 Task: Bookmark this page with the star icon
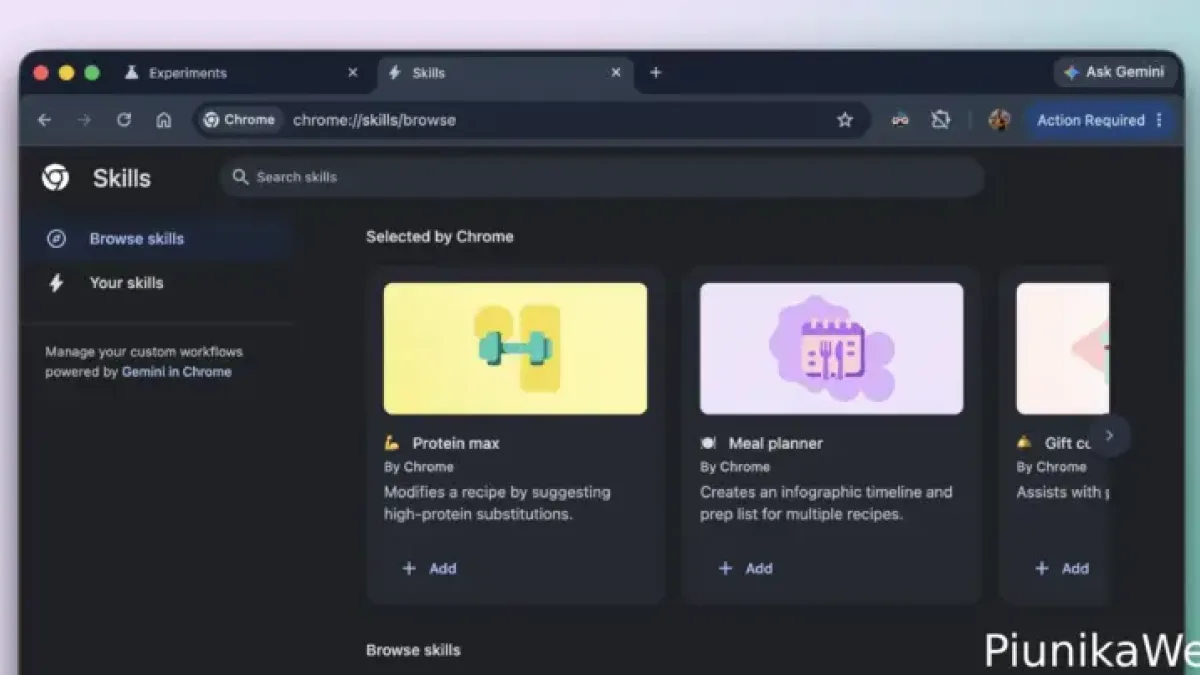click(x=845, y=120)
